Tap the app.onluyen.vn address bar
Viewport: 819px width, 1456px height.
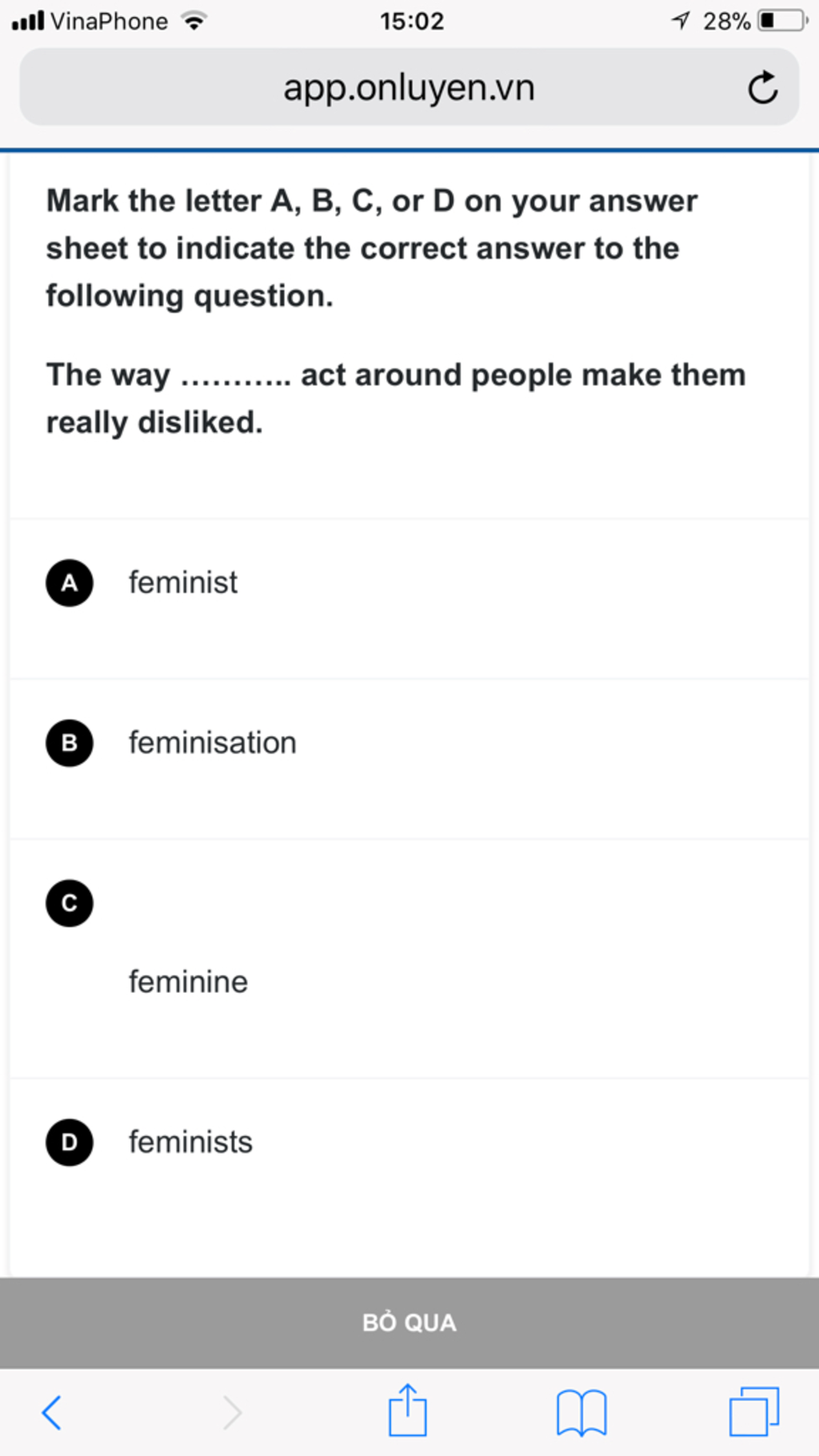coord(409,88)
